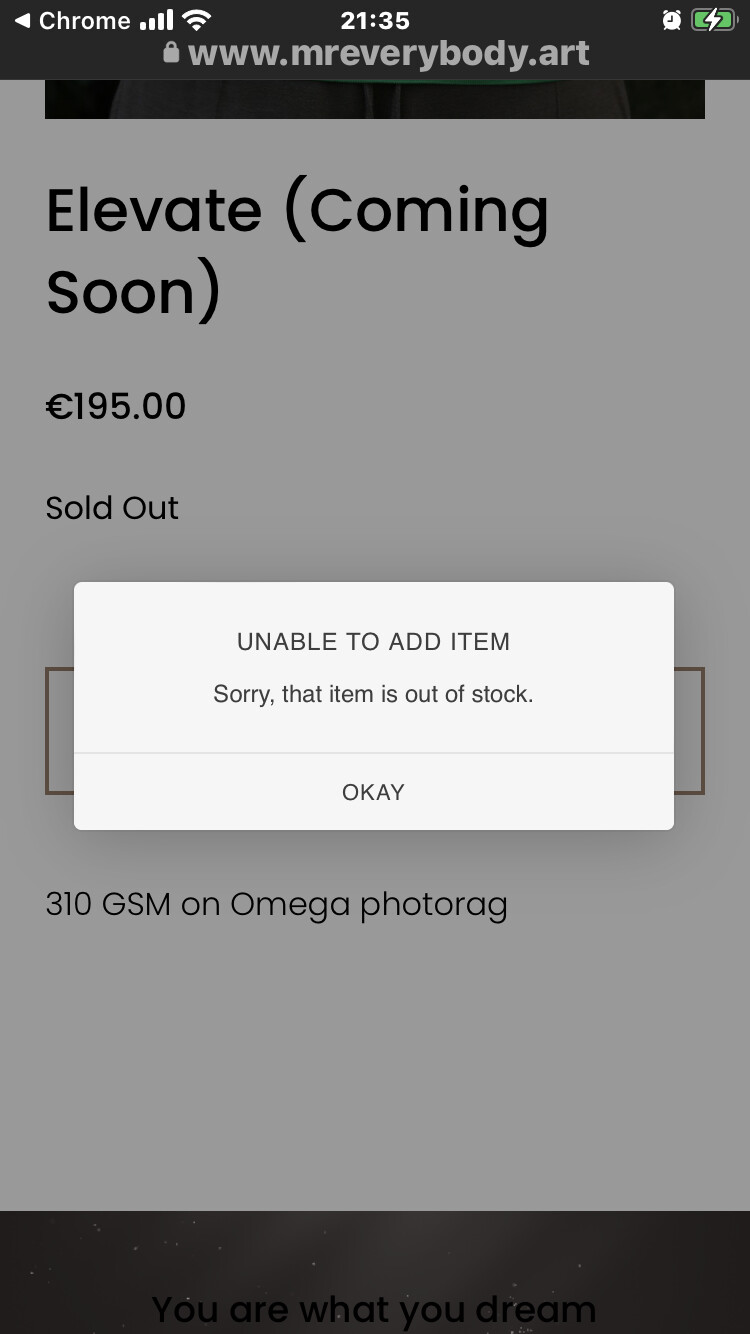Viewport: 750px width, 1334px height.
Task: Tap the Elevate (Coming Soon) product title
Action: click(297, 250)
